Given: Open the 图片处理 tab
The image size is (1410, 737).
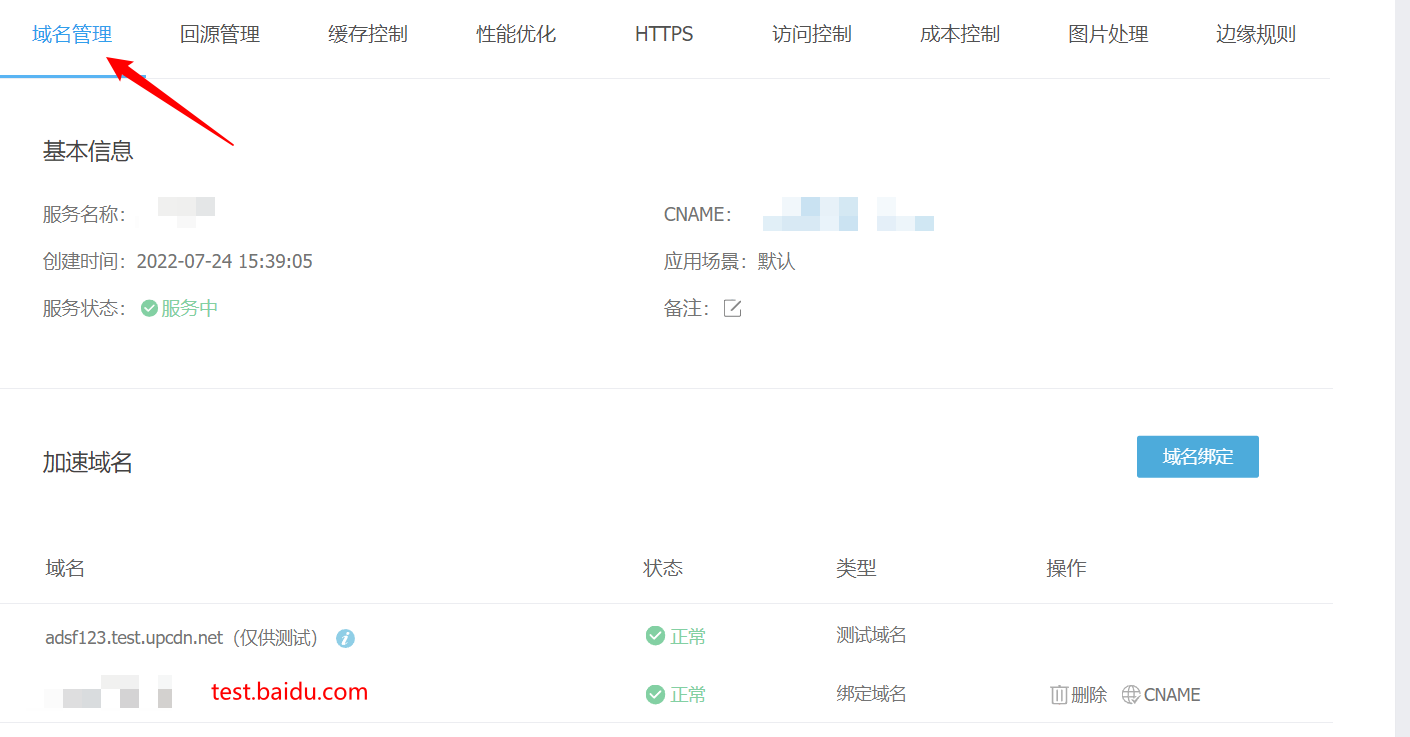Looking at the screenshot, I should point(1108,34).
